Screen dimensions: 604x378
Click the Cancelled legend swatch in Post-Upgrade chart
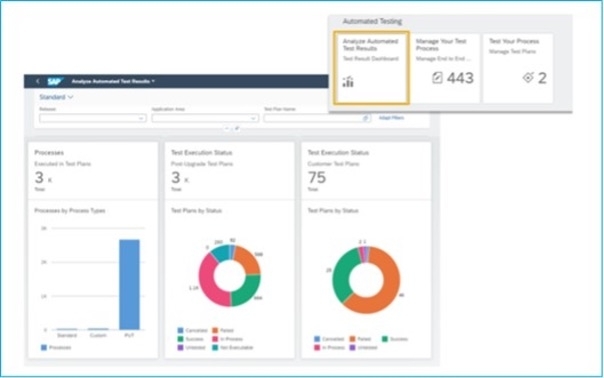[180, 330]
